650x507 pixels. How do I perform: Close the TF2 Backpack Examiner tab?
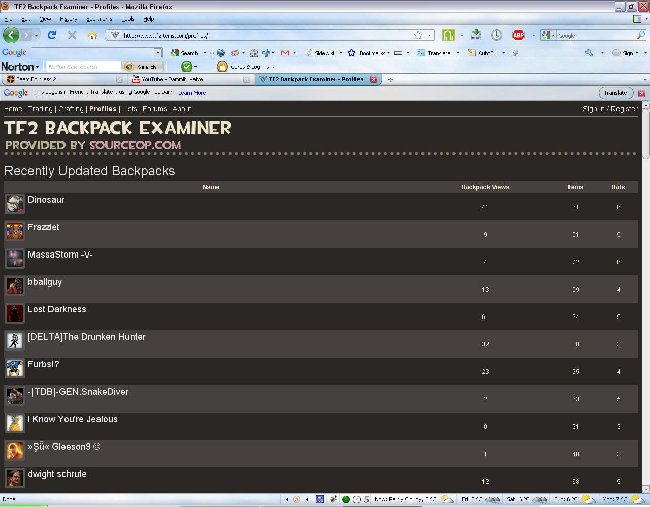[373, 79]
